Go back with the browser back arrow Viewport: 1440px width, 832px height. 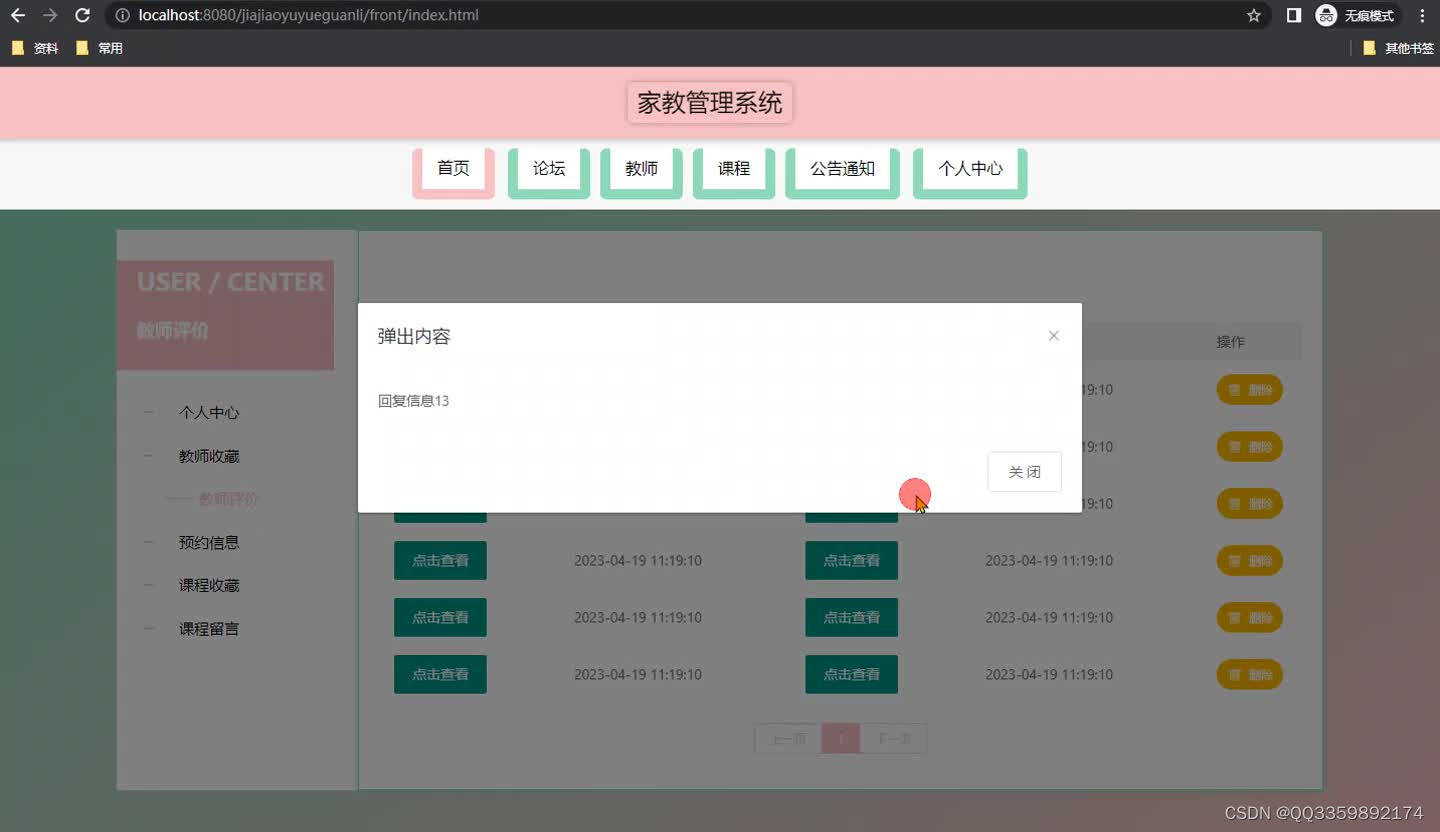click(x=18, y=16)
